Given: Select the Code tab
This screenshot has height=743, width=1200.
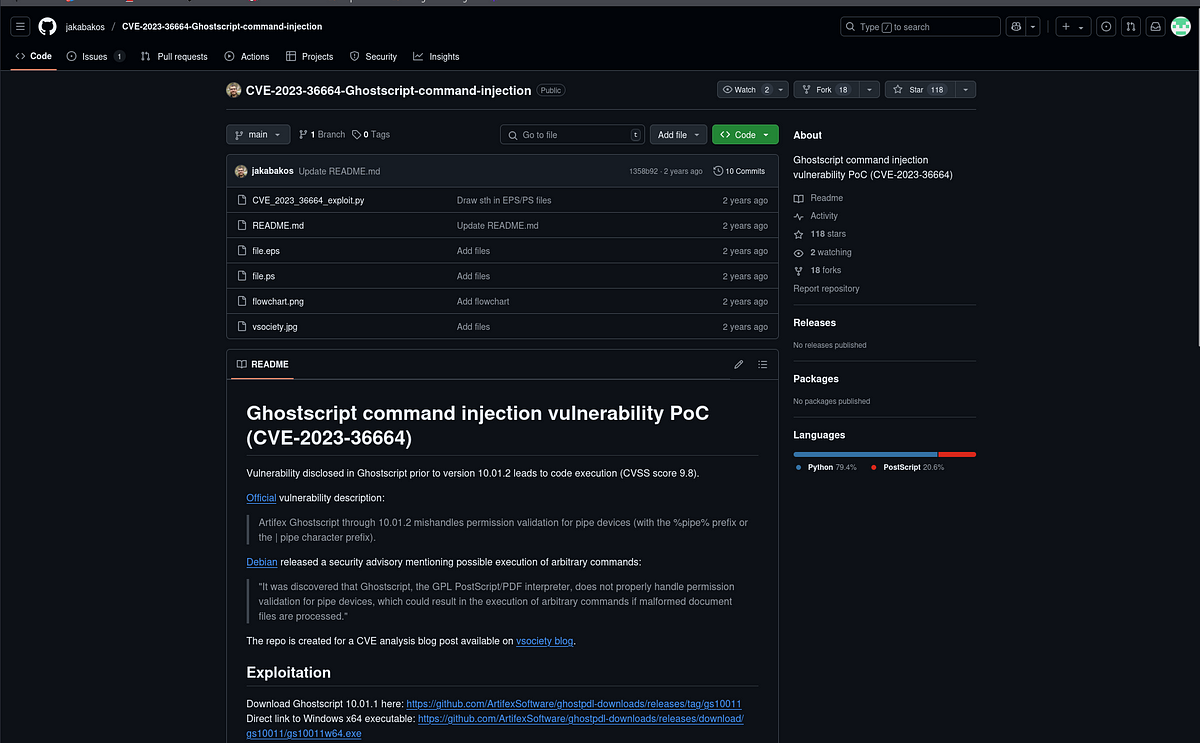Looking at the screenshot, I should pos(33,57).
